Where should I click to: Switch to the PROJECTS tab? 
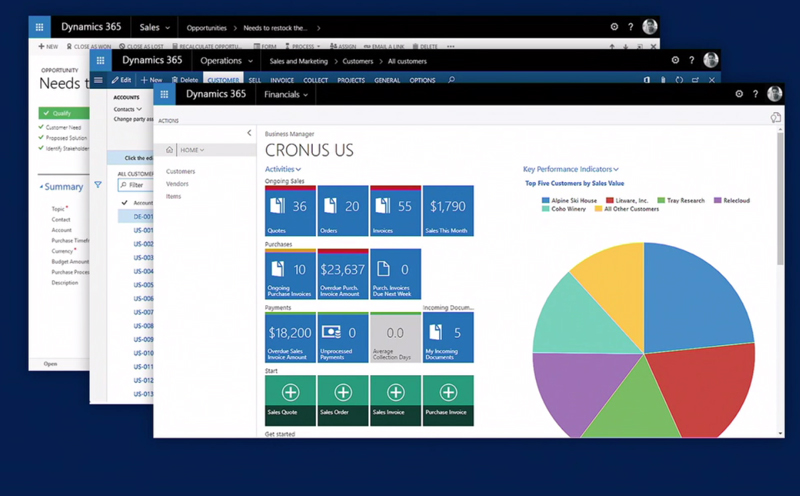coord(351,80)
